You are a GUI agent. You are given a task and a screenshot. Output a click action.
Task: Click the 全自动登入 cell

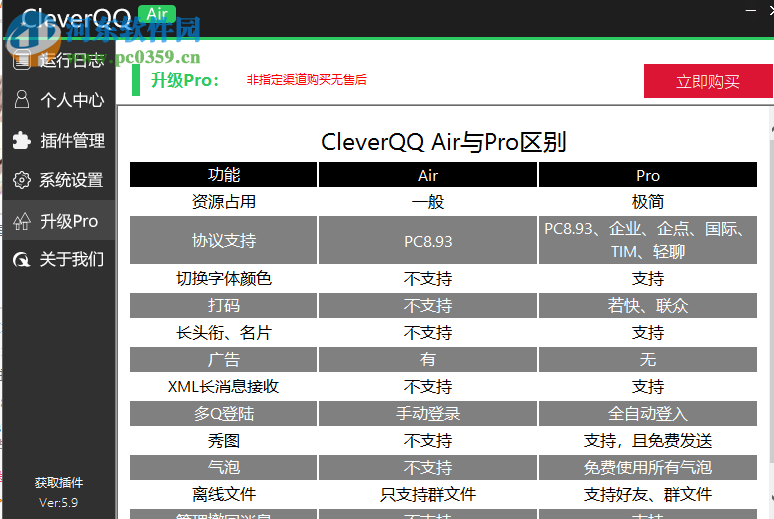pos(648,413)
